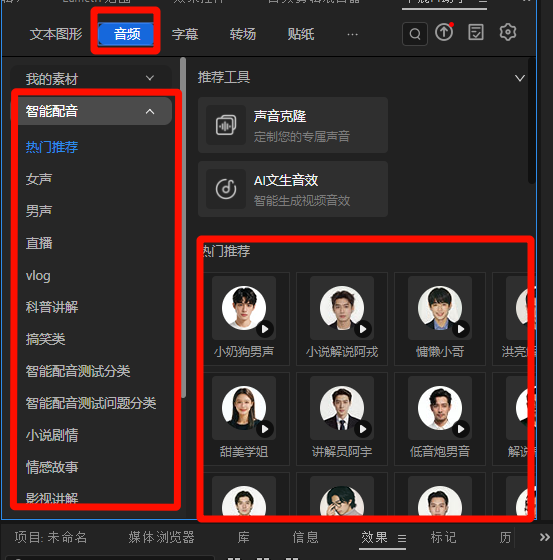Image resolution: width=553 pixels, height=560 pixels.
Task: Play preview of 小奶狗男声 voice
Action: (265, 329)
